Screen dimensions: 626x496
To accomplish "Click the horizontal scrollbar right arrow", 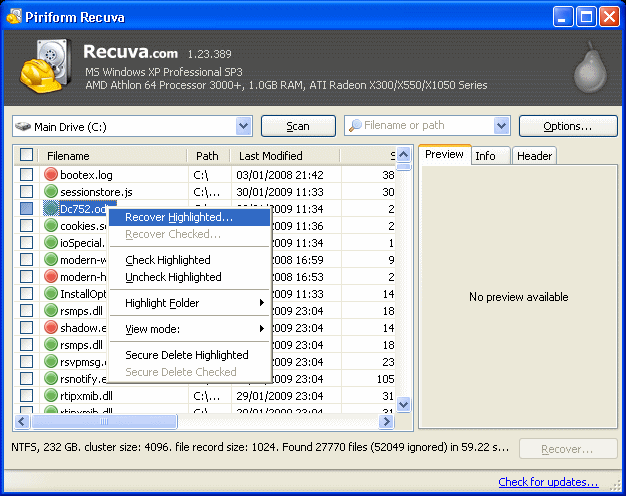I will [386, 421].
